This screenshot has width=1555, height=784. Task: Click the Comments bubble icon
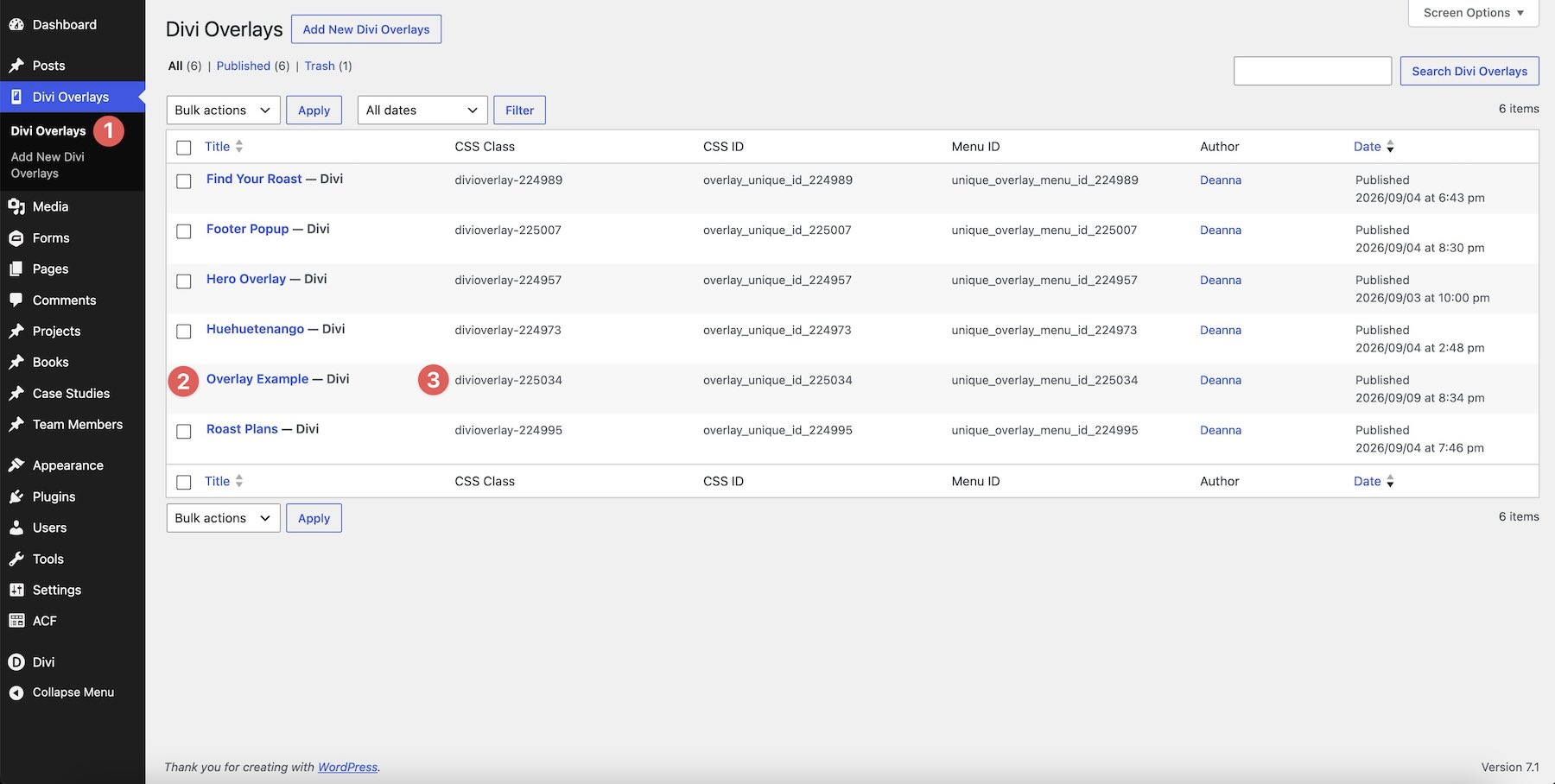point(16,300)
